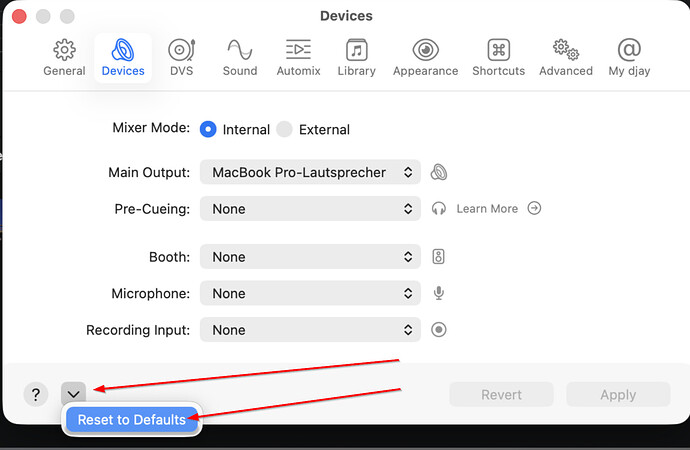Choose a Microphone input device
690x450 pixels.
pos(310,294)
